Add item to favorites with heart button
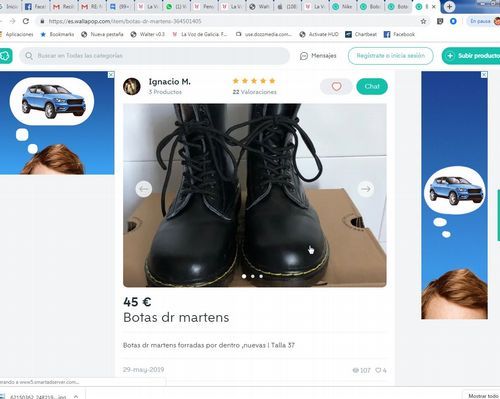 336,87
